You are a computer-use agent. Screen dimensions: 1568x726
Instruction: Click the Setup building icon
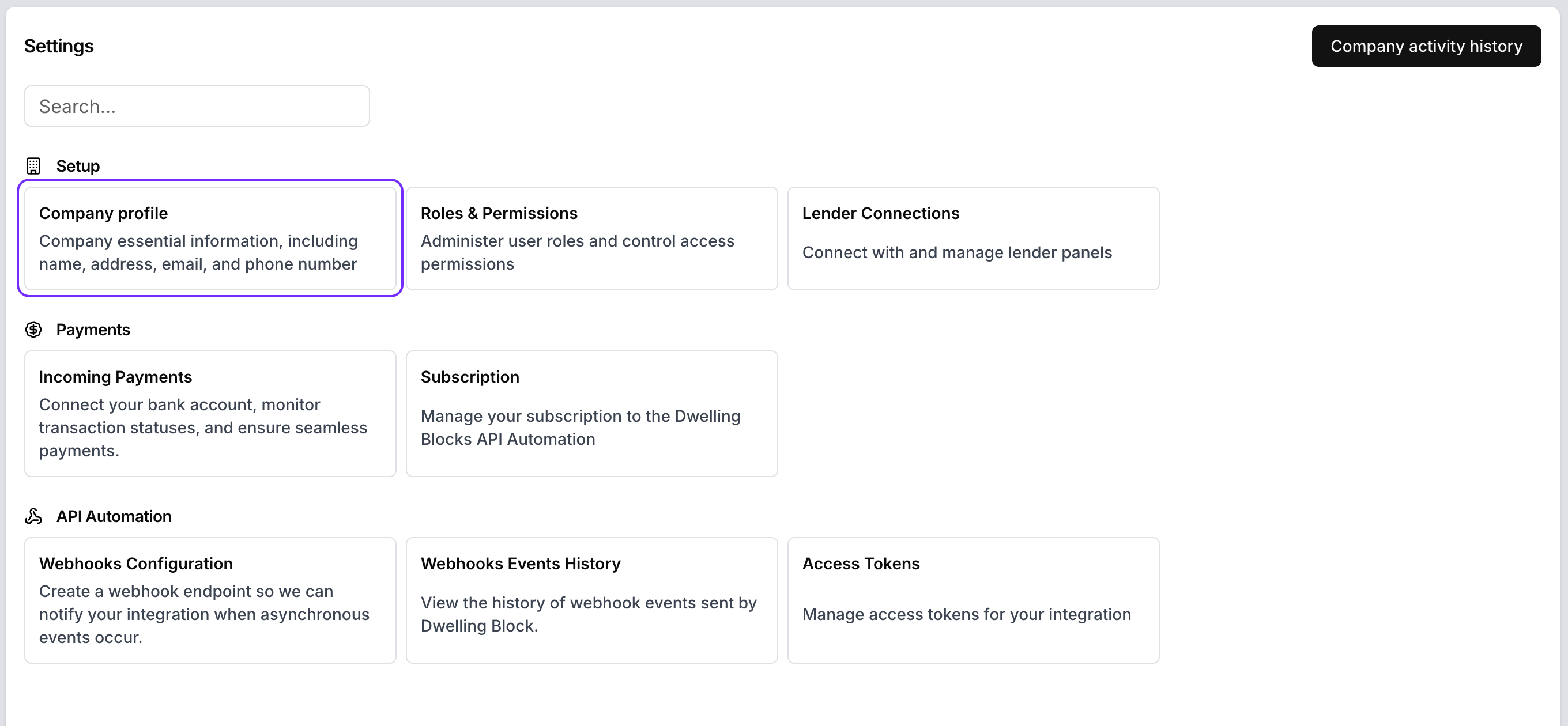click(33, 165)
